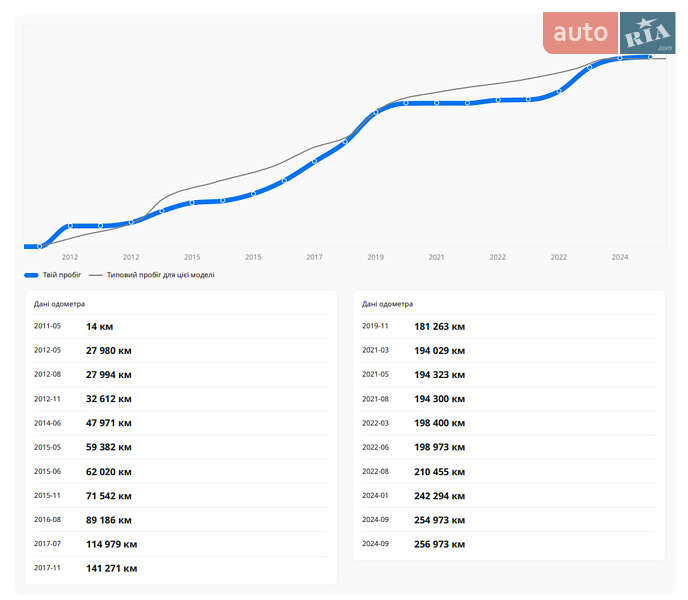The image size is (688, 600).
Task: Click the 2024 label on the x-axis
Action: [x=620, y=257]
